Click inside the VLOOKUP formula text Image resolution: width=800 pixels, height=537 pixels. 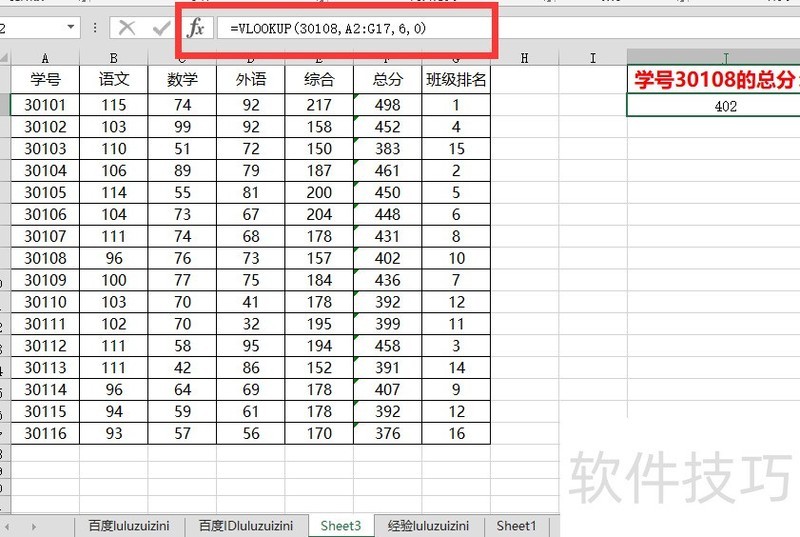tap(328, 29)
